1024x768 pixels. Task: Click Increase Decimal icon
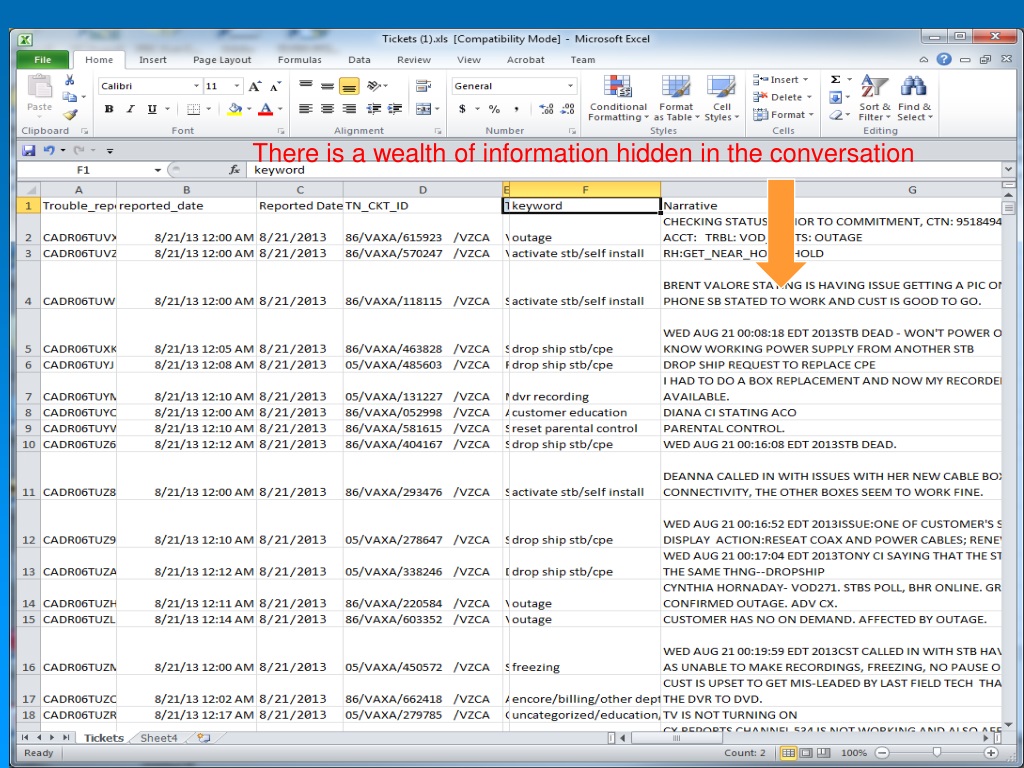click(x=547, y=109)
